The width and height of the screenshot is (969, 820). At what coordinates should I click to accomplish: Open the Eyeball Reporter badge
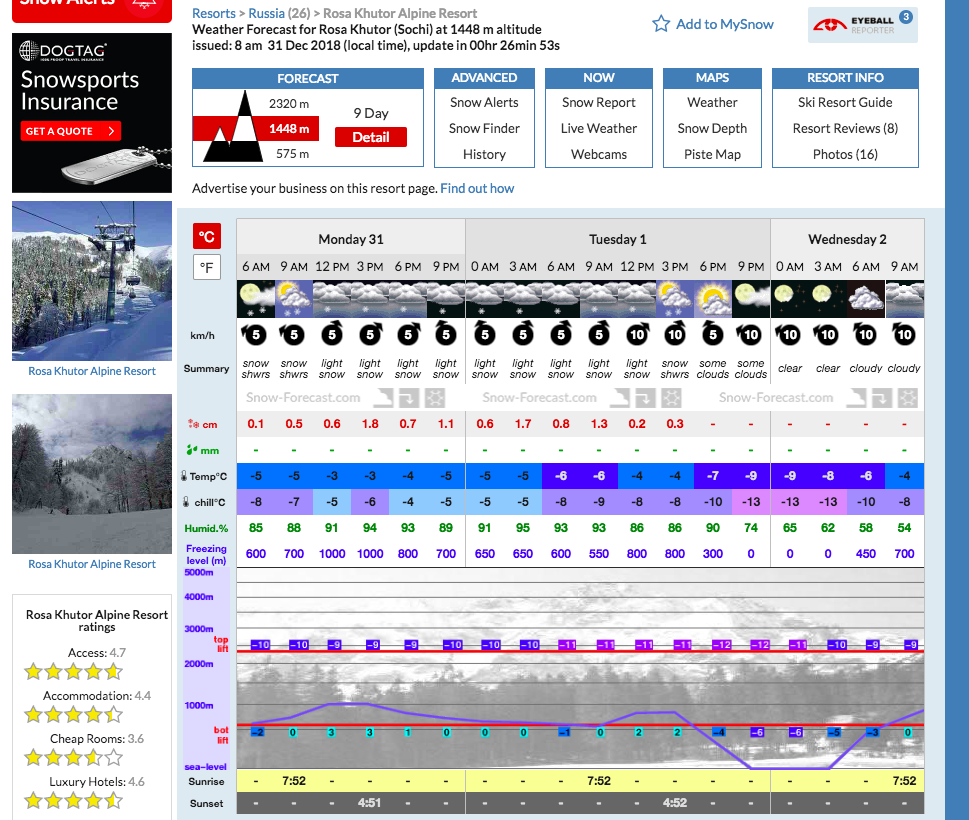862,25
